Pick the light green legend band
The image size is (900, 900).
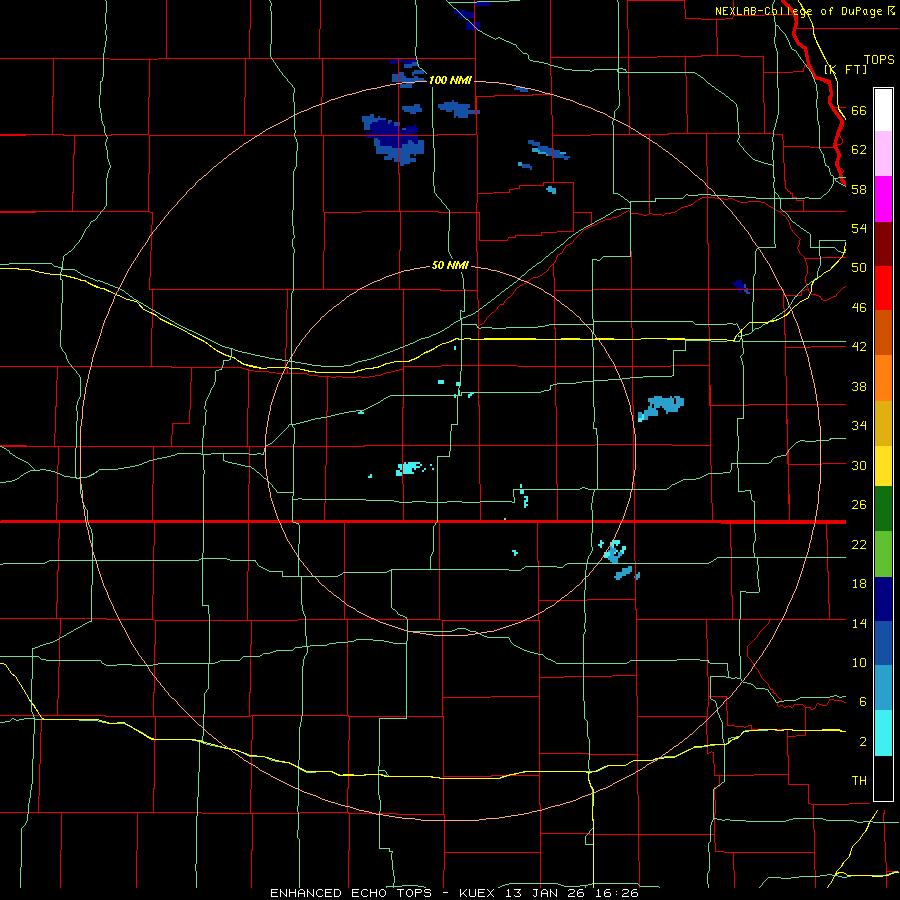tap(883, 554)
